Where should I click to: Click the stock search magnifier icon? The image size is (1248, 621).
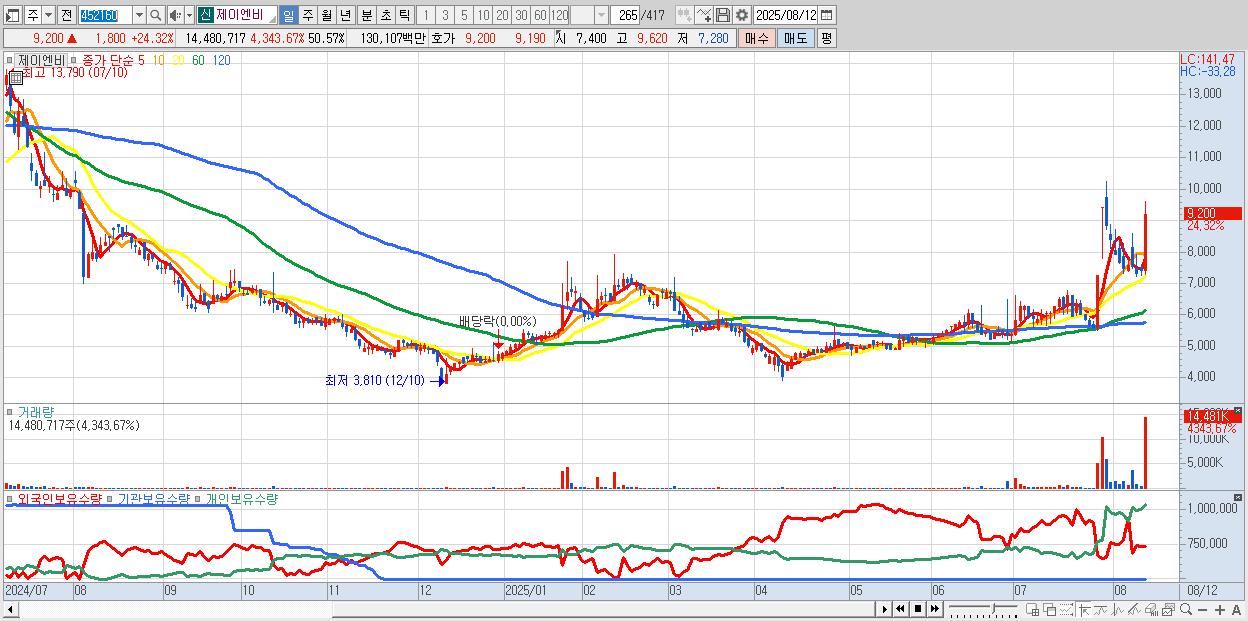click(x=156, y=15)
